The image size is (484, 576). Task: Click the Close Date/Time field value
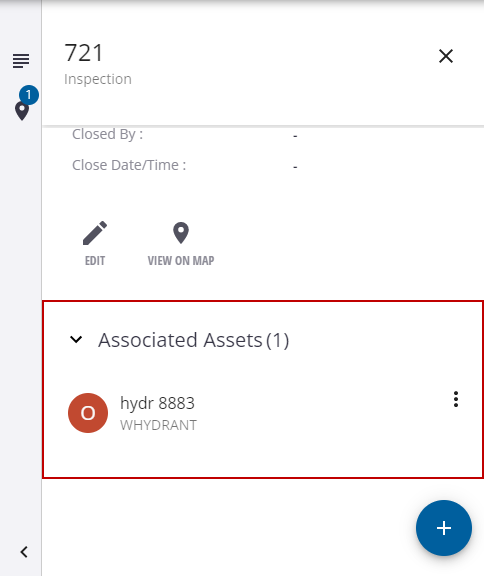[295, 167]
